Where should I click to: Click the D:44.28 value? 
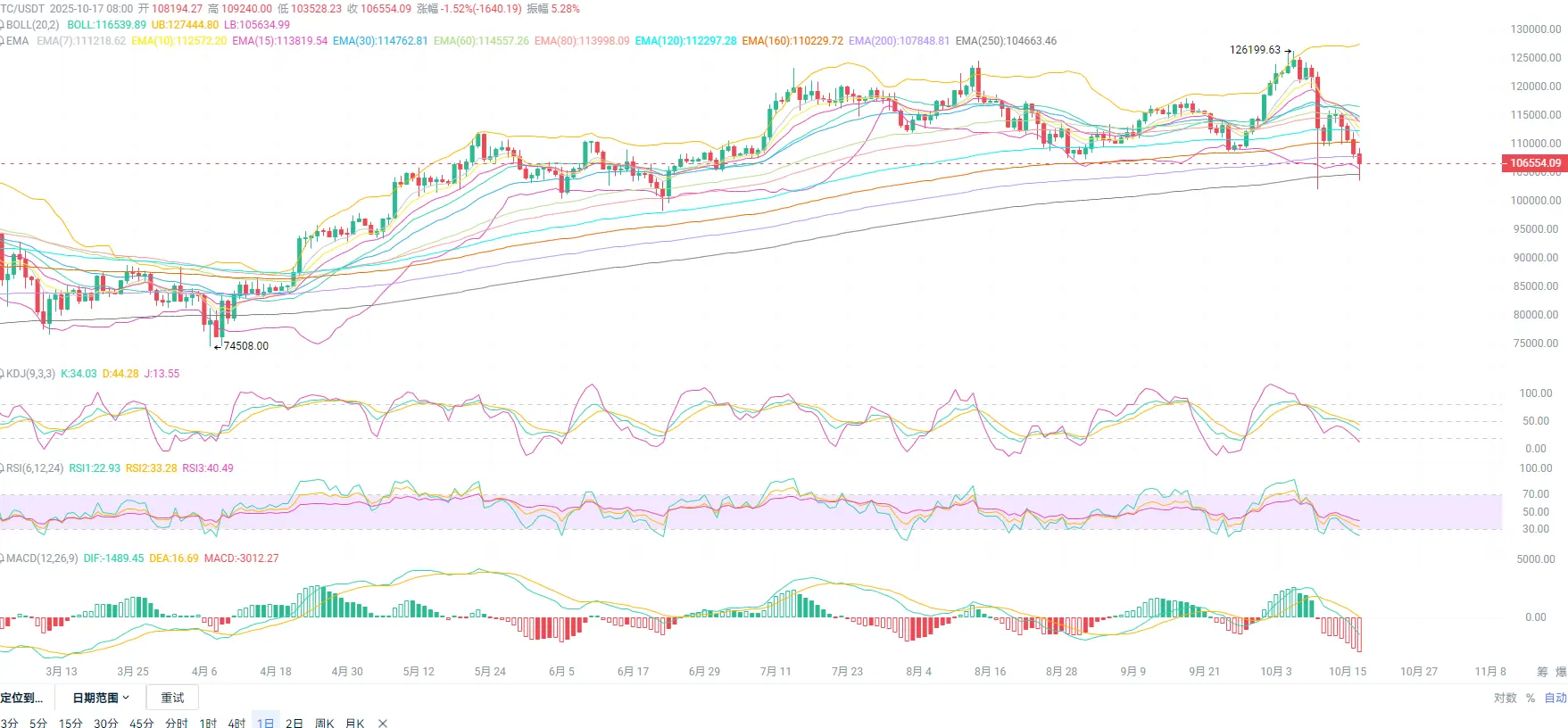[120, 374]
